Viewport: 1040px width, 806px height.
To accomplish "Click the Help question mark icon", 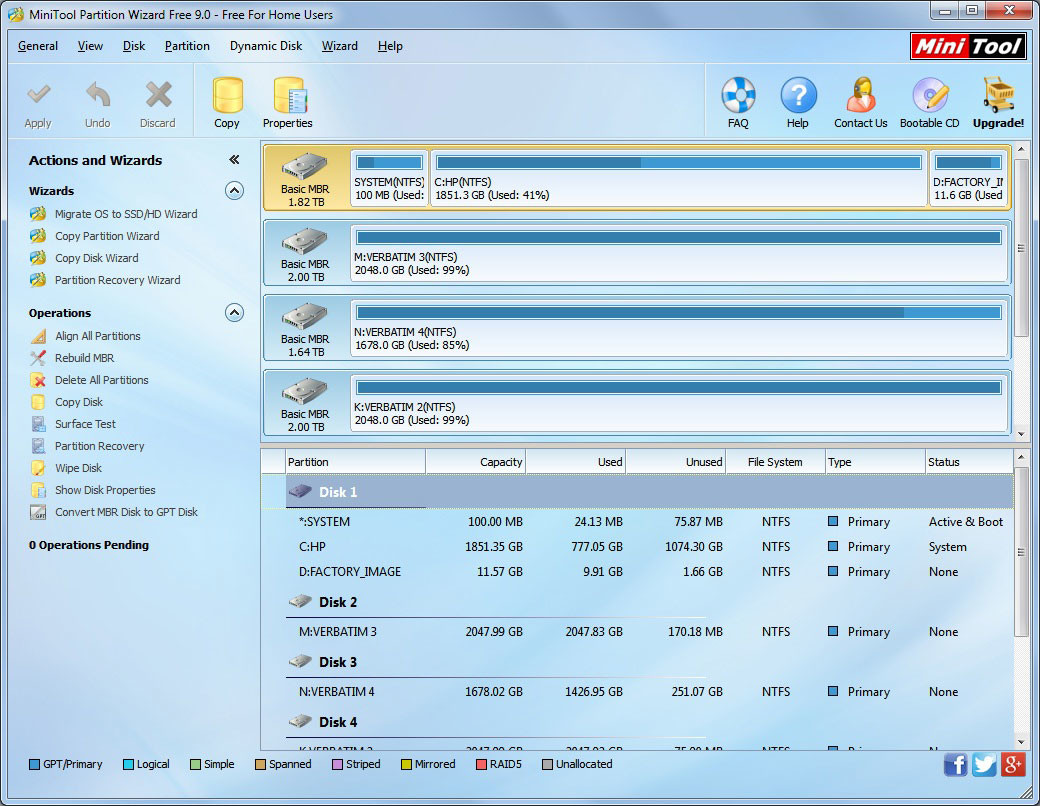I will (x=798, y=102).
